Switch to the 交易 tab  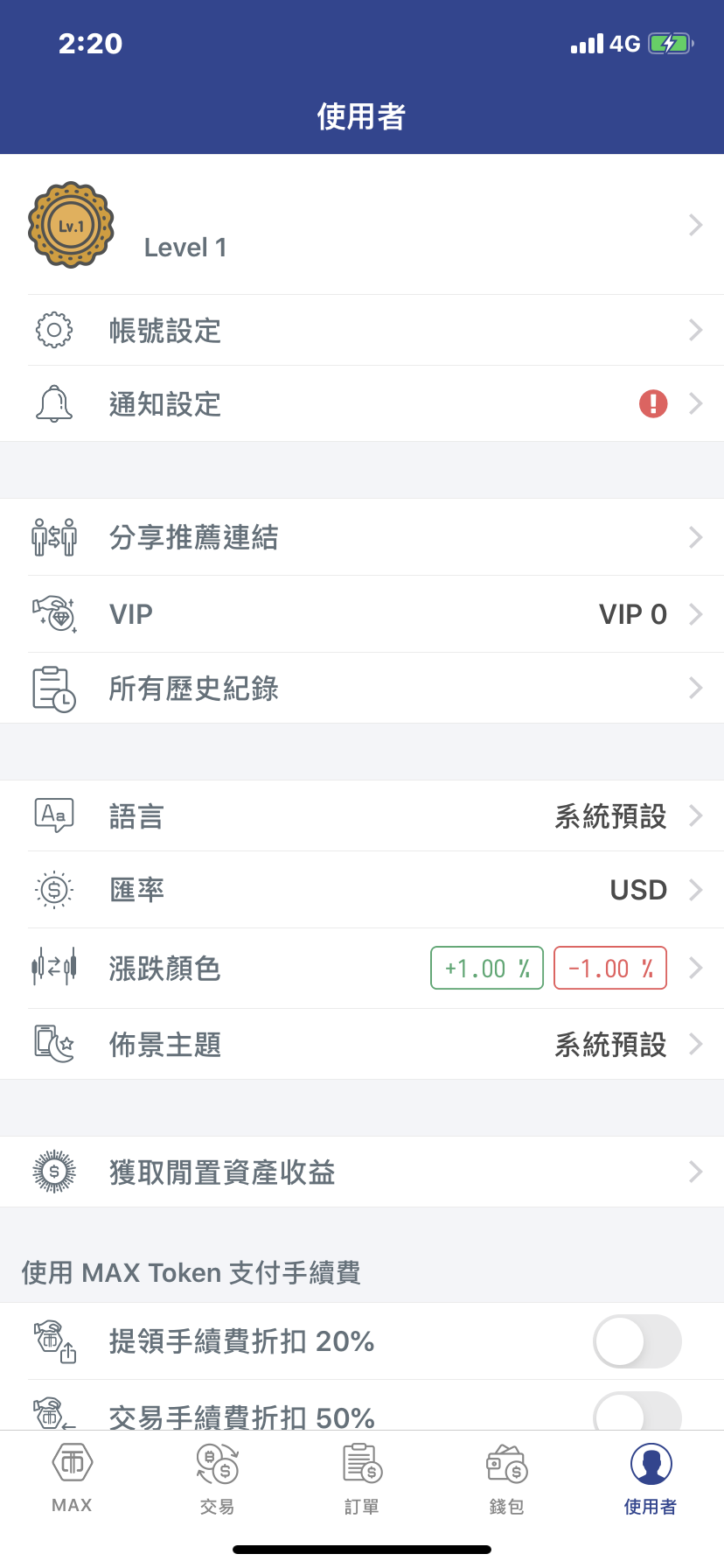click(x=217, y=1477)
